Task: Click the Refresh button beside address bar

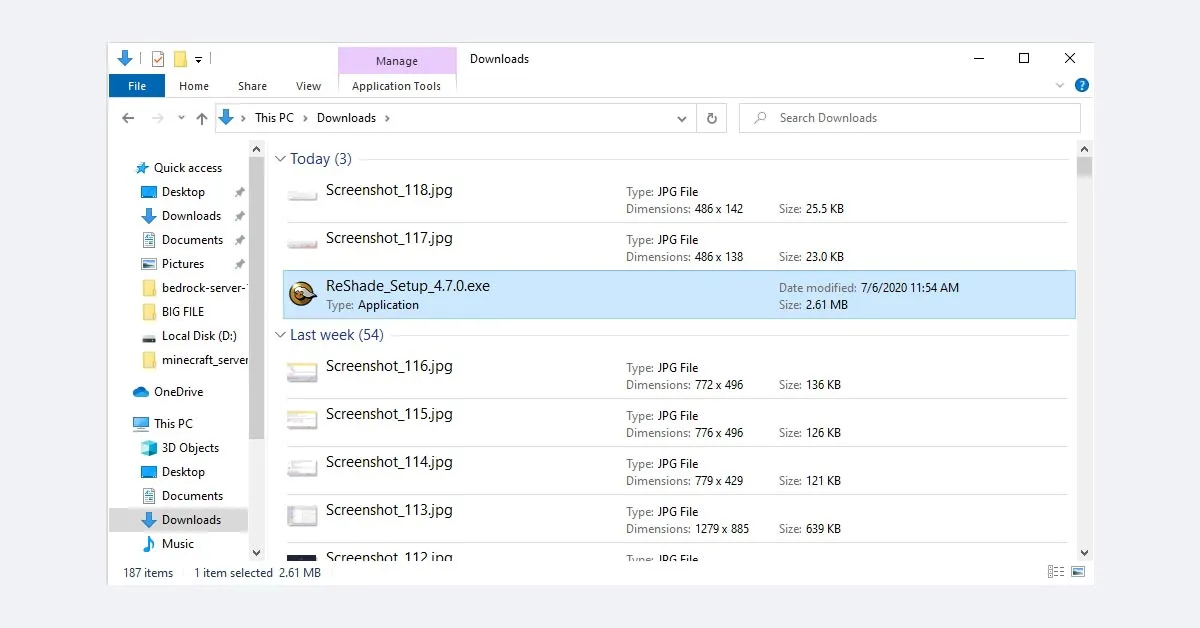Action: (711, 118)
